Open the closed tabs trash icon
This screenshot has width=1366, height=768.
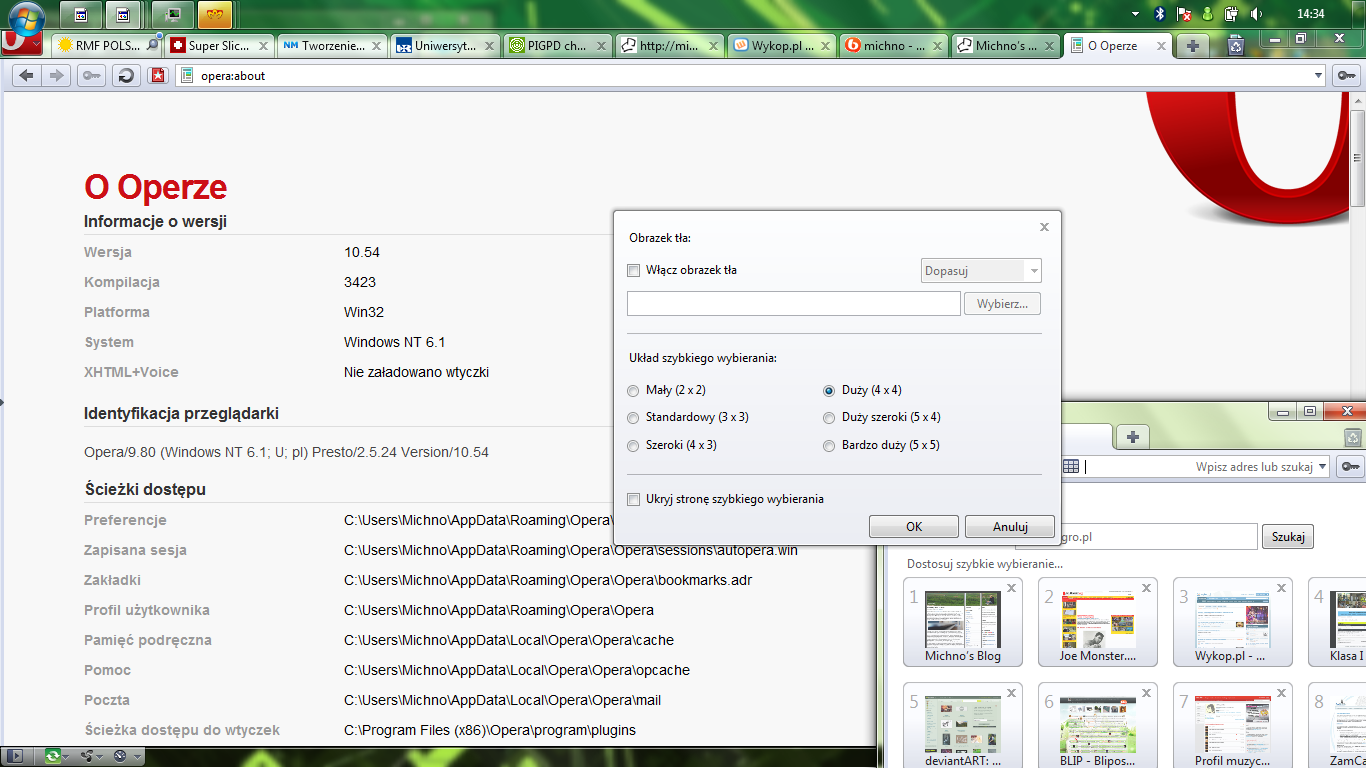pyautogui.click(x=1236, y=45)
